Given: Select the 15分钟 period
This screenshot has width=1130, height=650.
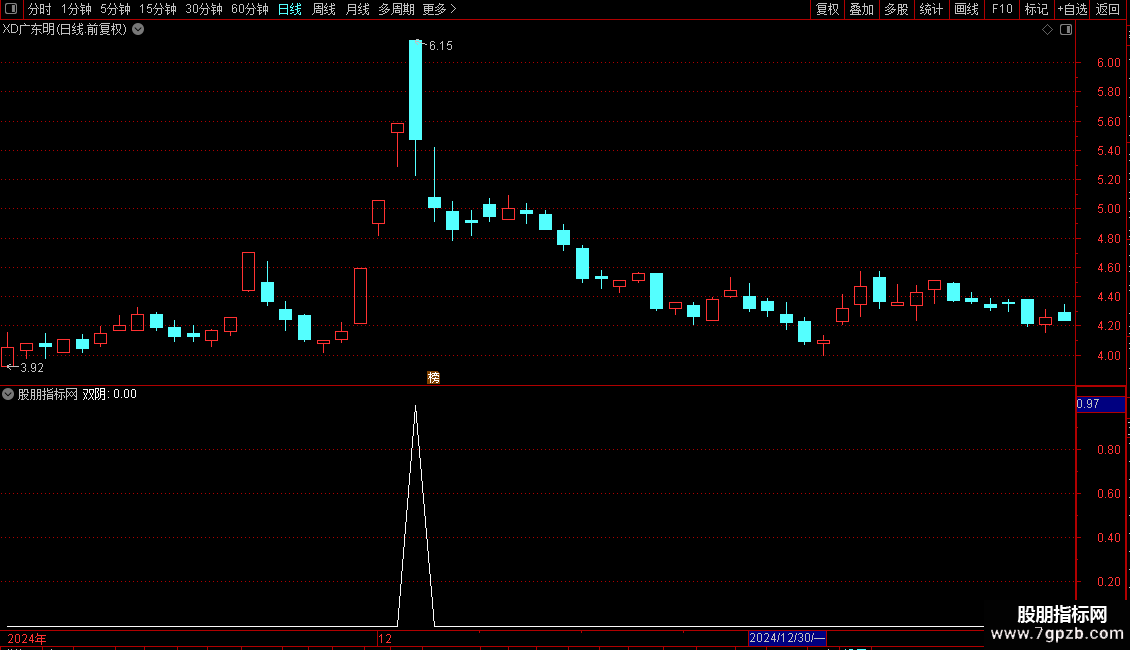Looking at the screenshot, I should (x=157, y=9).
